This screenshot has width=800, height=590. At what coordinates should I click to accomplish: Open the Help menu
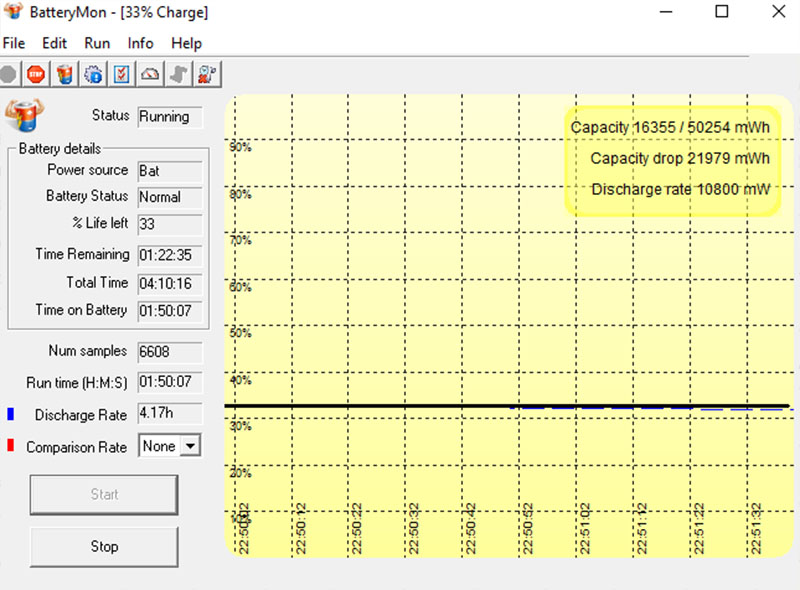coord(186,43)
